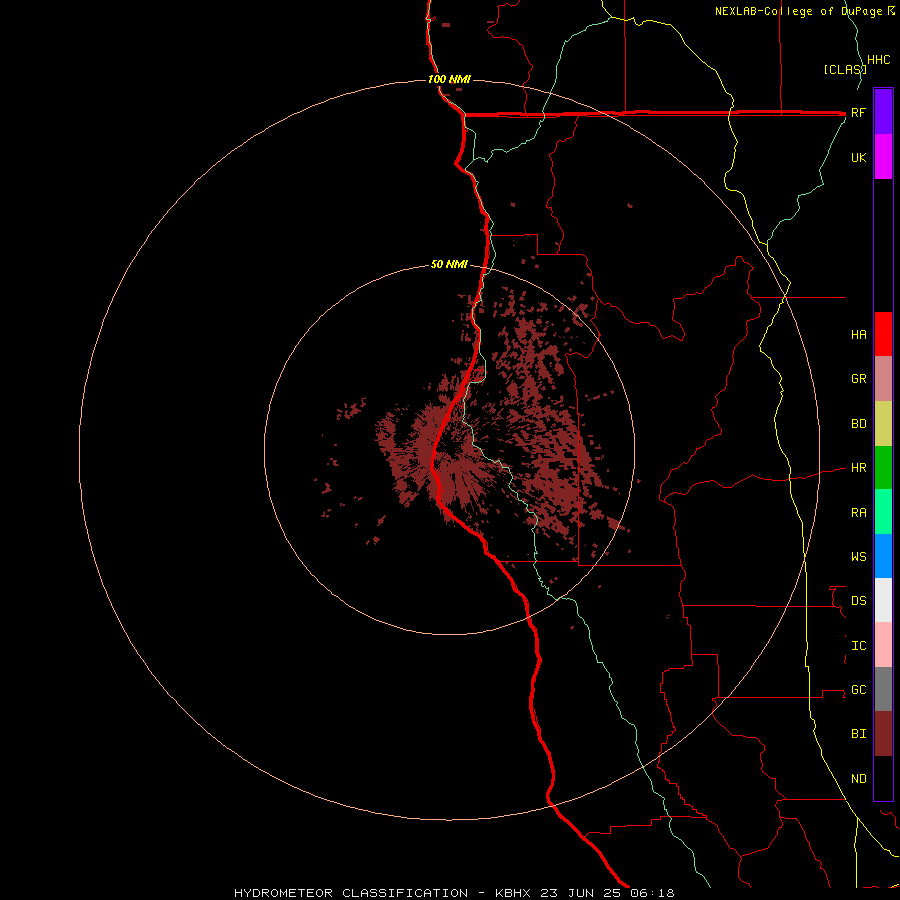Click the HR legend label
The height and width of the screenshot is (900, 900).
(x=859, y=468)
